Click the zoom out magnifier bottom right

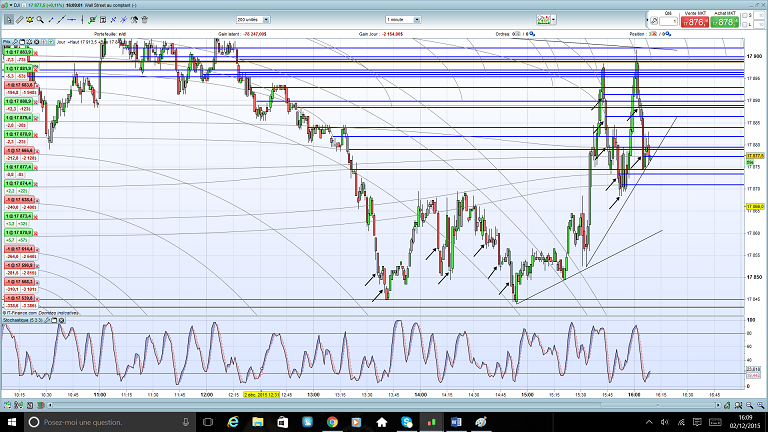click(749, 405)
